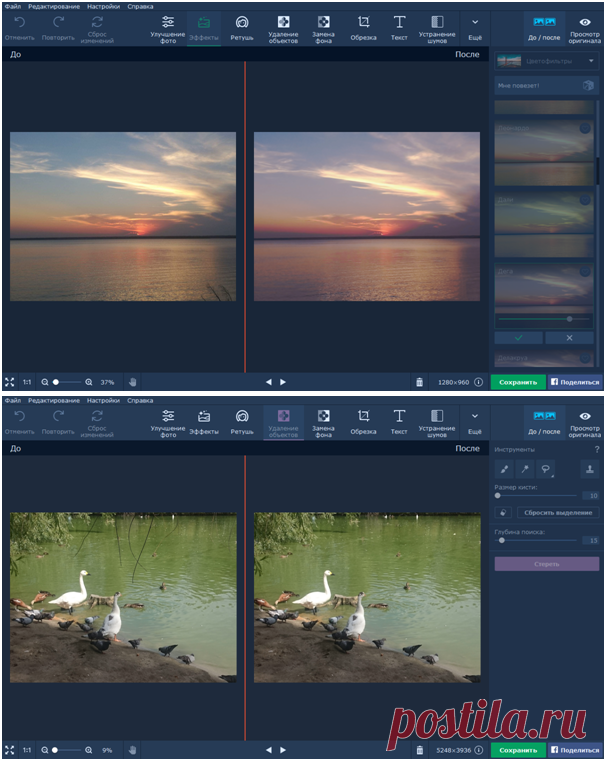Click the Сбросить выделение button

coord(558,513)
